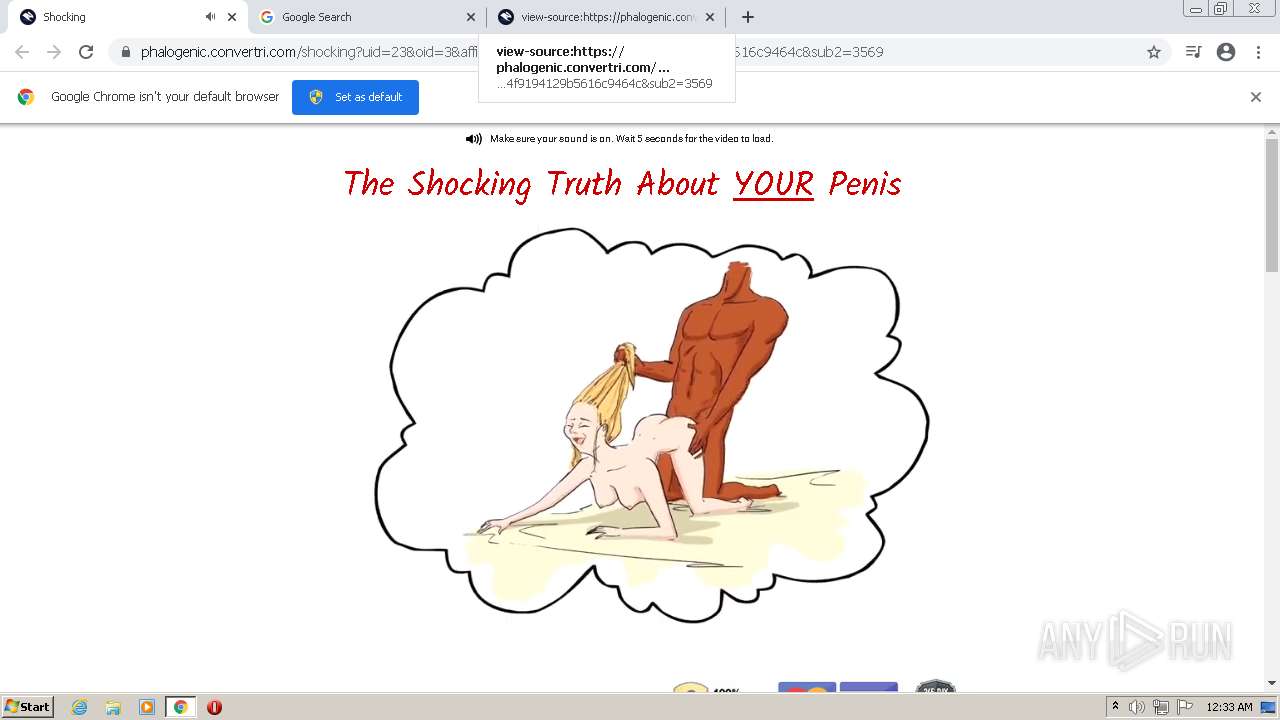View site security lock info
Screen dimensions: 1280x720
click(x=125, y=52)
